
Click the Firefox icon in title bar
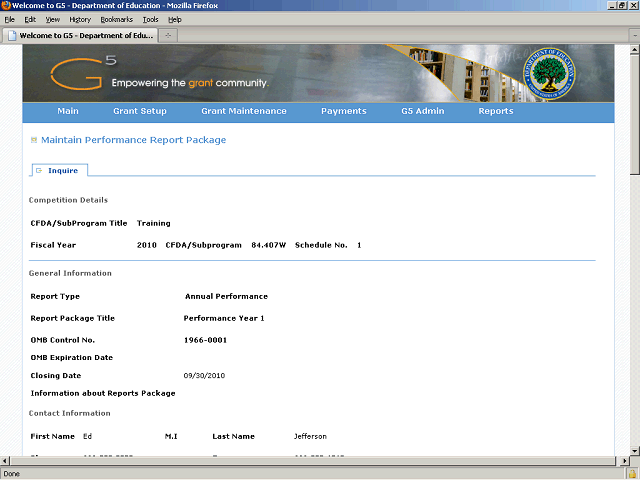6,5
